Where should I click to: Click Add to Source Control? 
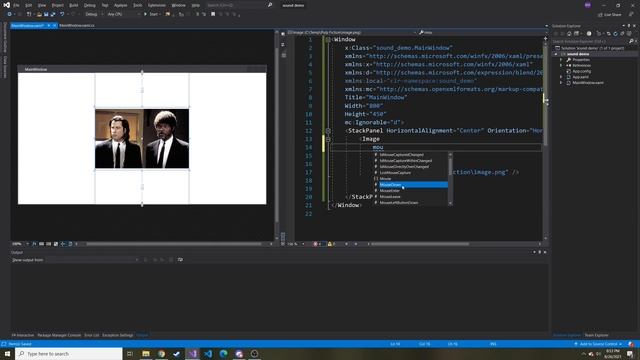[598, 344]
